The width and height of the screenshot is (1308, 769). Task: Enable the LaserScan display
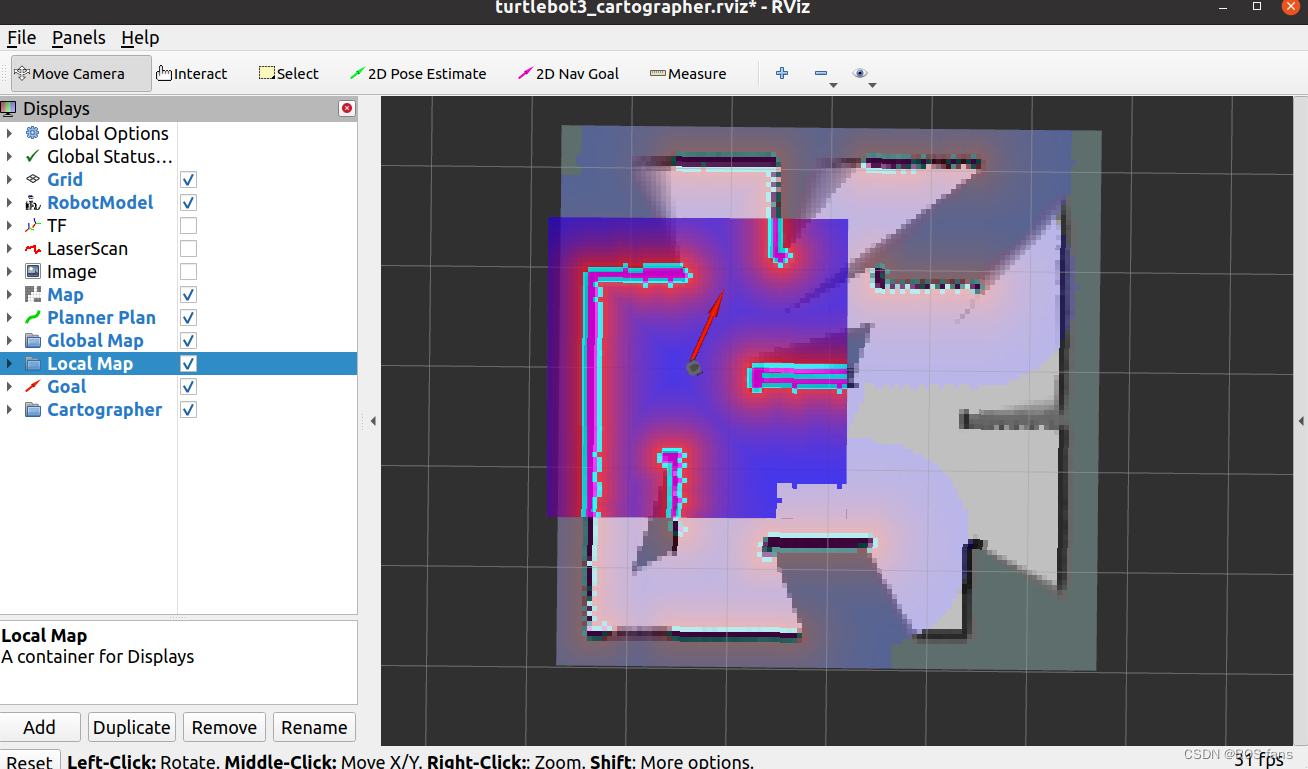188,248
